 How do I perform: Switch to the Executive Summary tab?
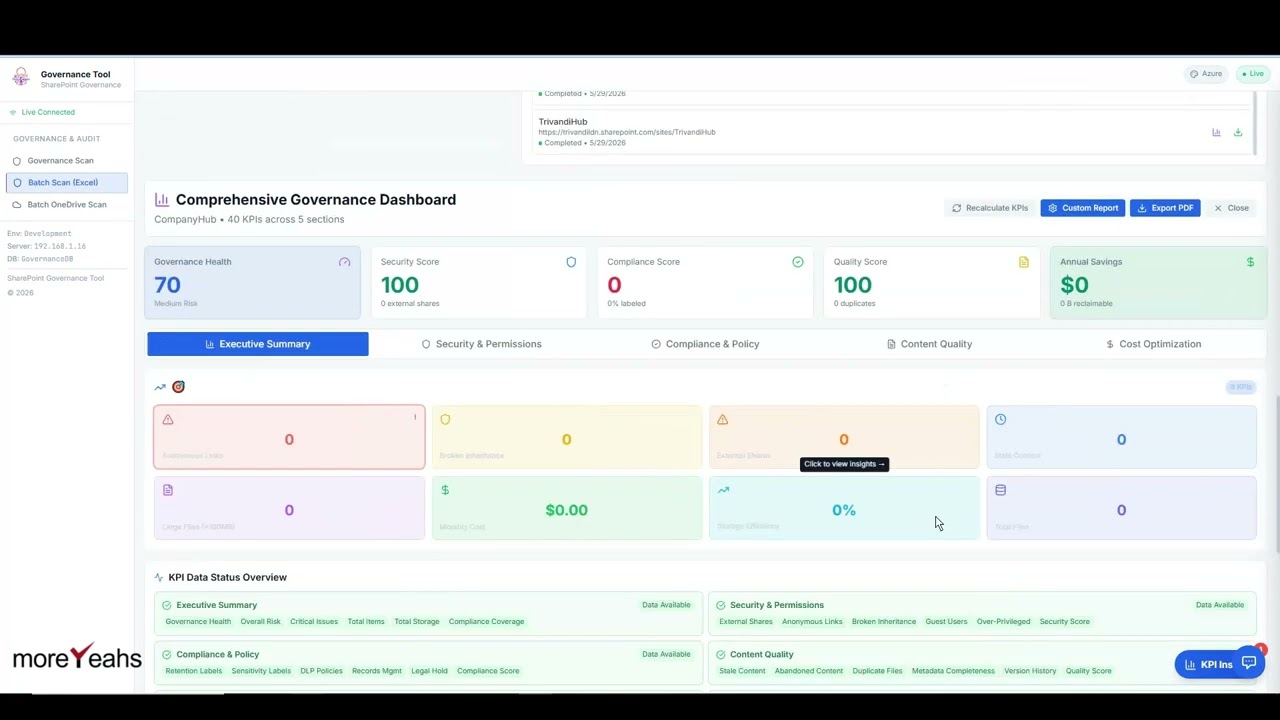point(258,344)
